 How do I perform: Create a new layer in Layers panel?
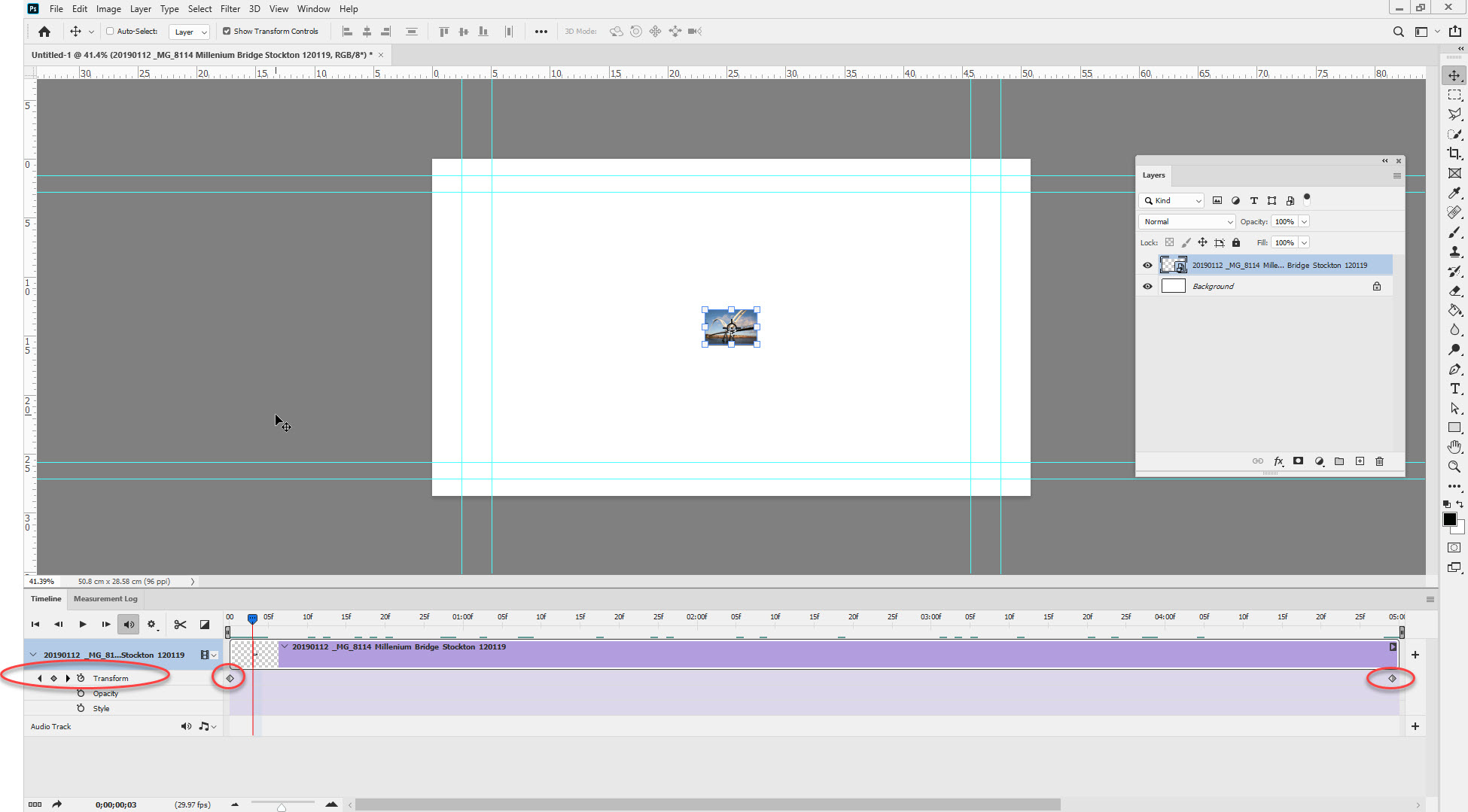click(1360, 461)
